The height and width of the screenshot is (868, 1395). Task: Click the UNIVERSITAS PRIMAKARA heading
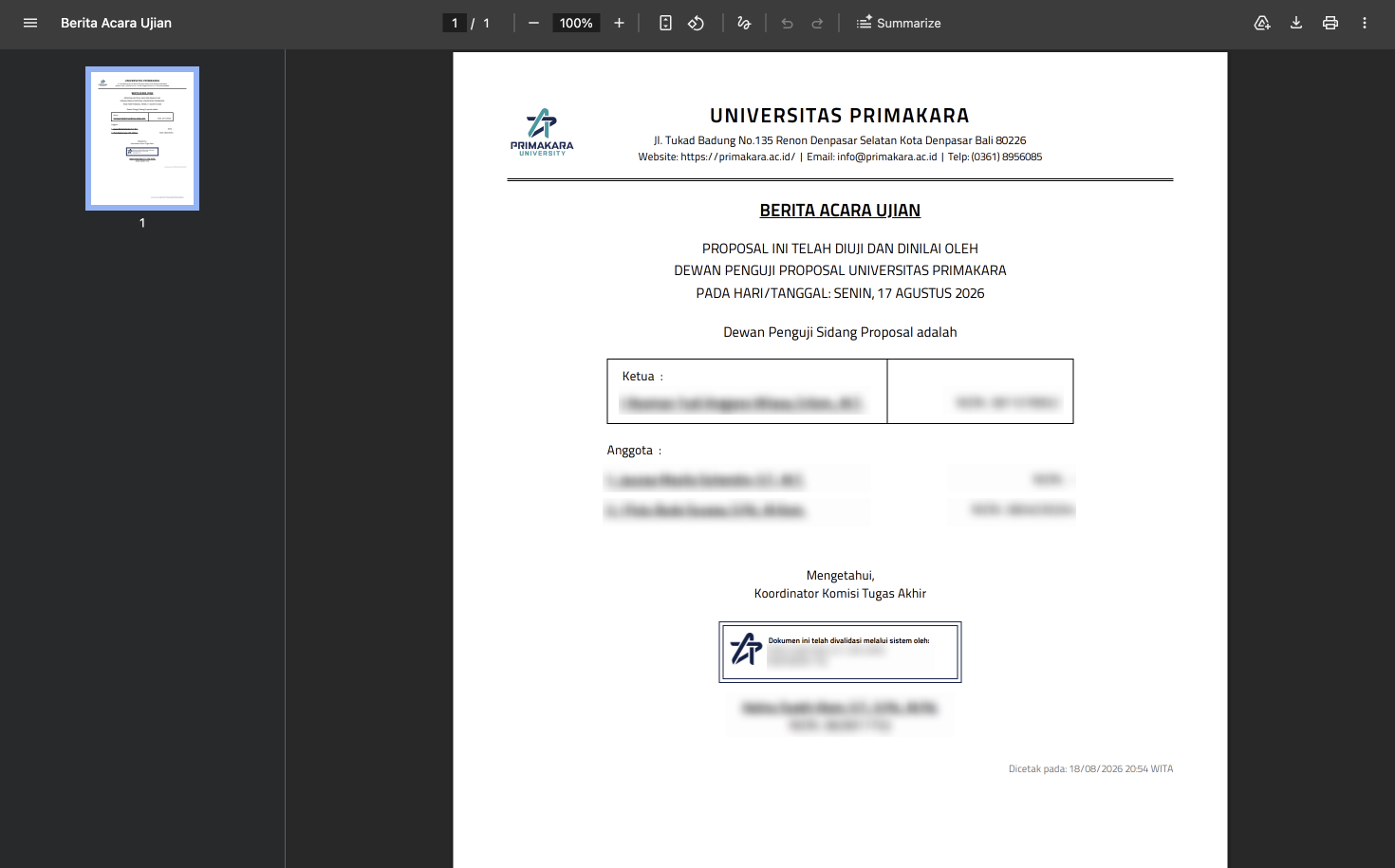pos(840,116)
